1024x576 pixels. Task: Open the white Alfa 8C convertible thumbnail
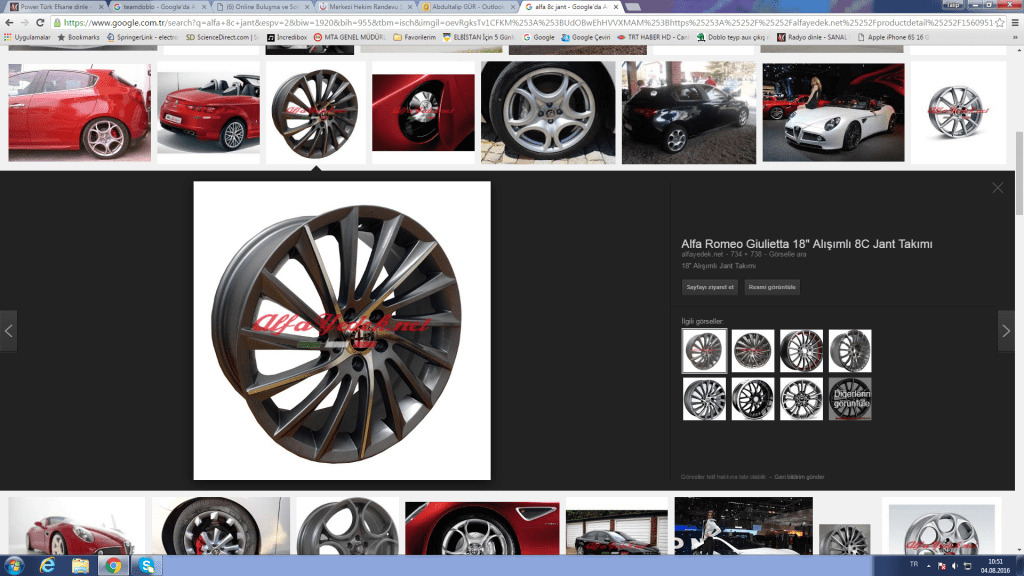pyautogui.click(x=833, y=112)
